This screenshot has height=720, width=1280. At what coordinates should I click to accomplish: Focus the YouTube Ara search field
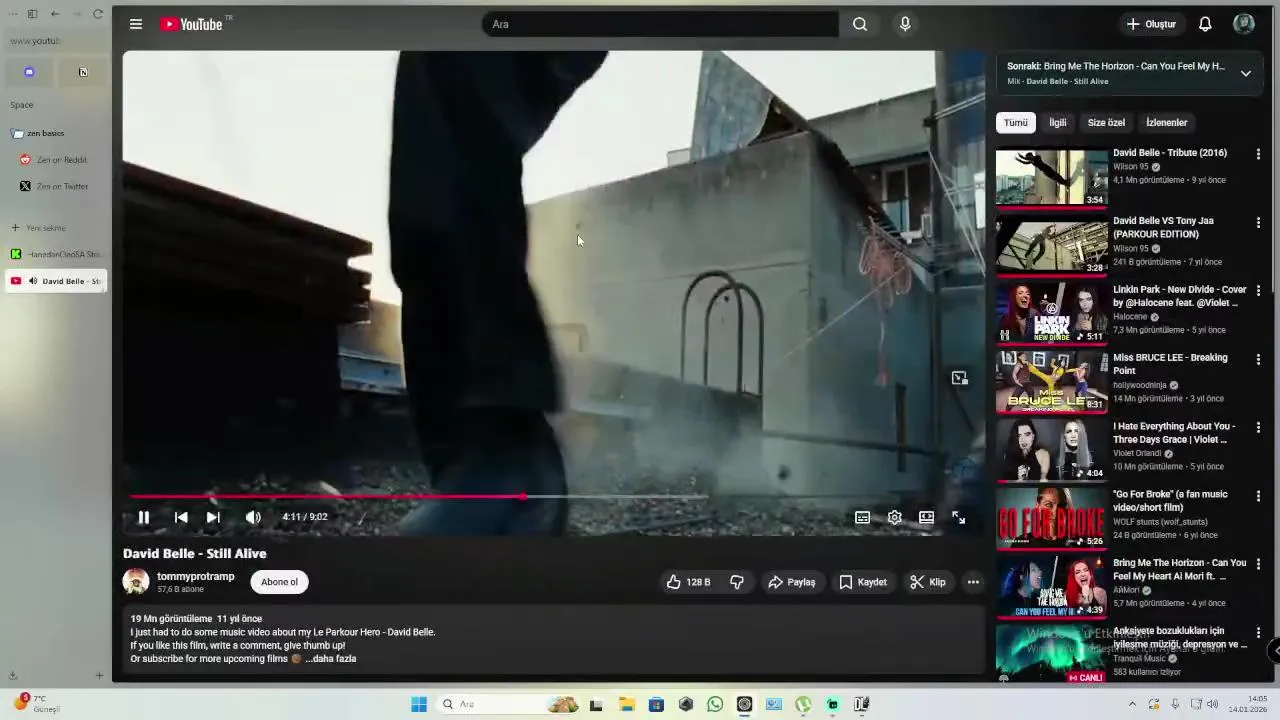[x=661, y=24]
